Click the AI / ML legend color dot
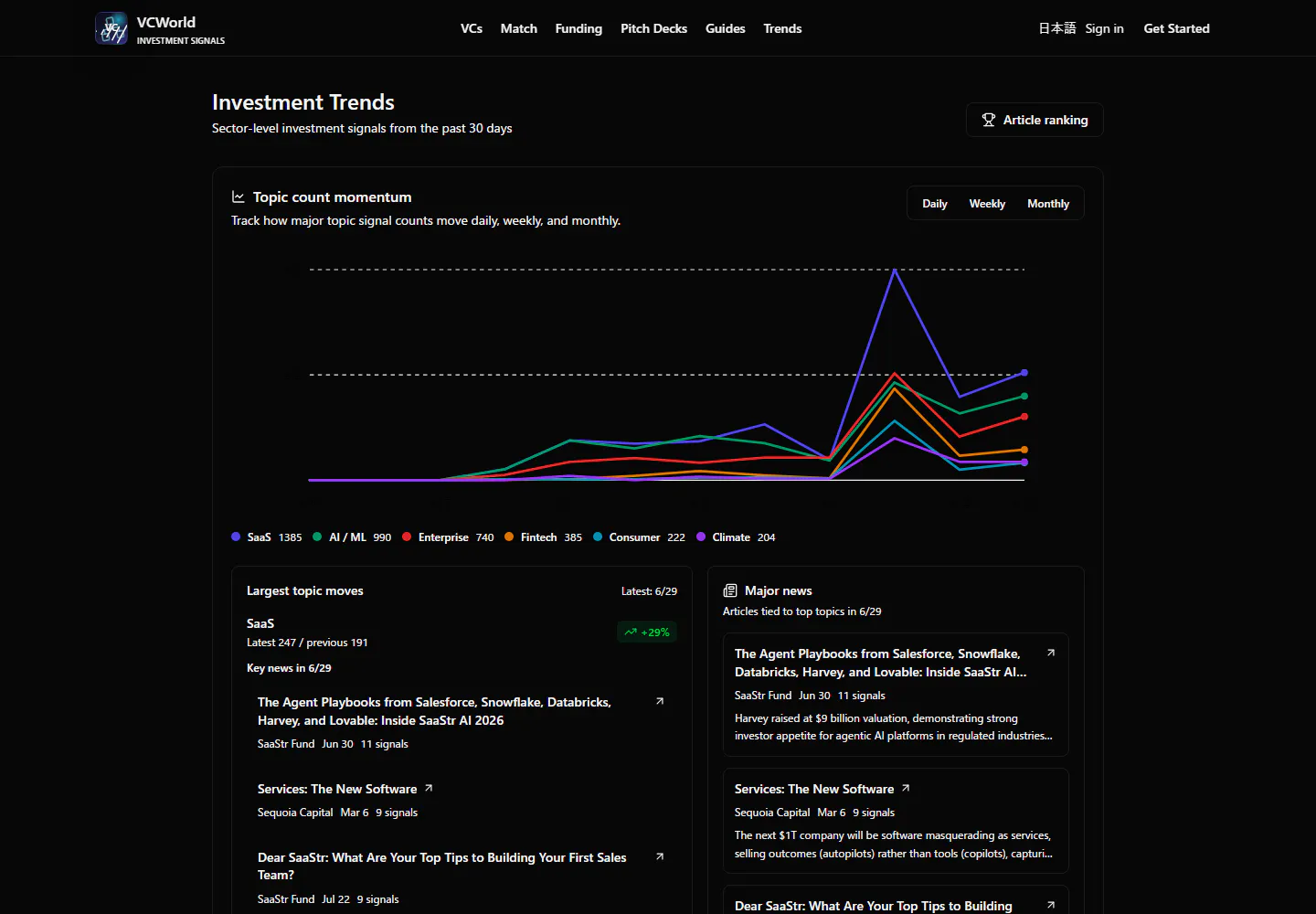Screen dimensions: 1316x914 coord(317,537)
